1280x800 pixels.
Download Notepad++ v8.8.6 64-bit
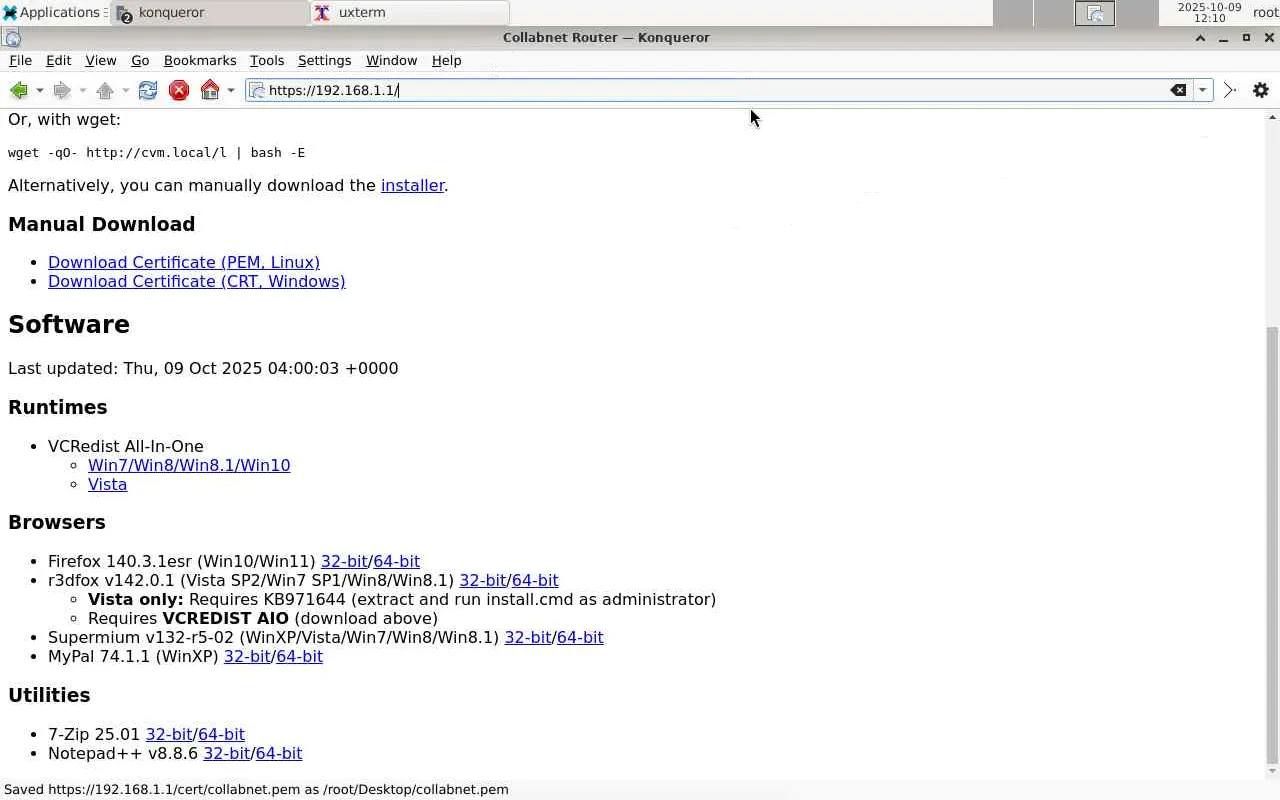coord(279,753)
